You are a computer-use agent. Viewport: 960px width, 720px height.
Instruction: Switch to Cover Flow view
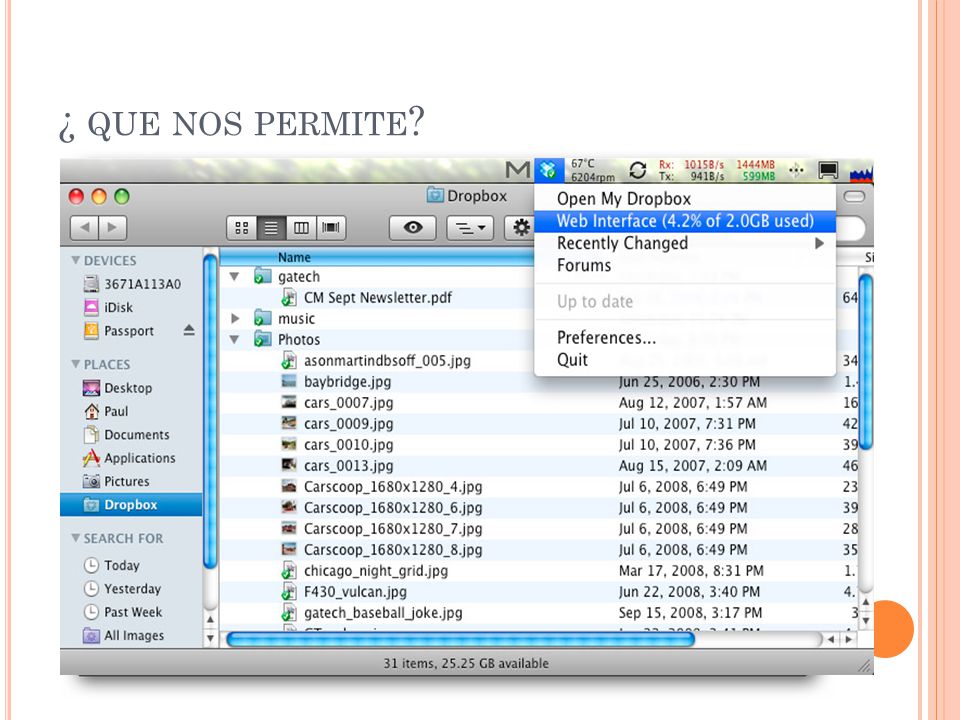pyautogui.click(x=331, y=228)
